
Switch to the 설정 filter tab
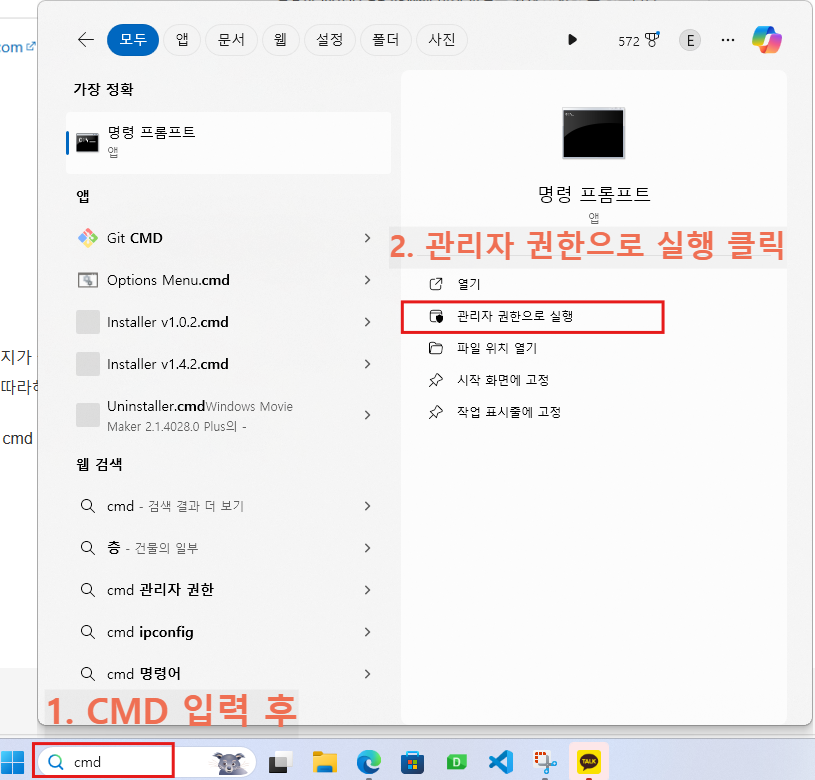click(330, 39)
